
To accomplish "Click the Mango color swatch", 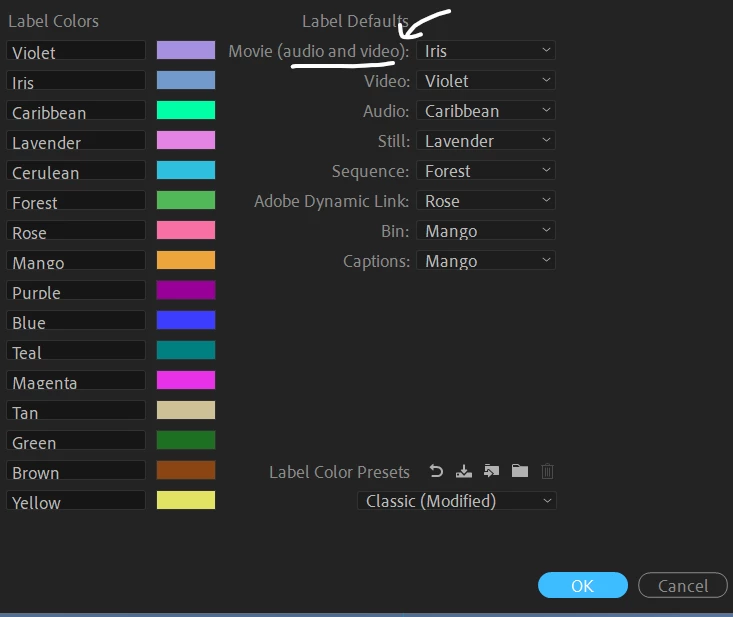I will [x=186, y=260].
